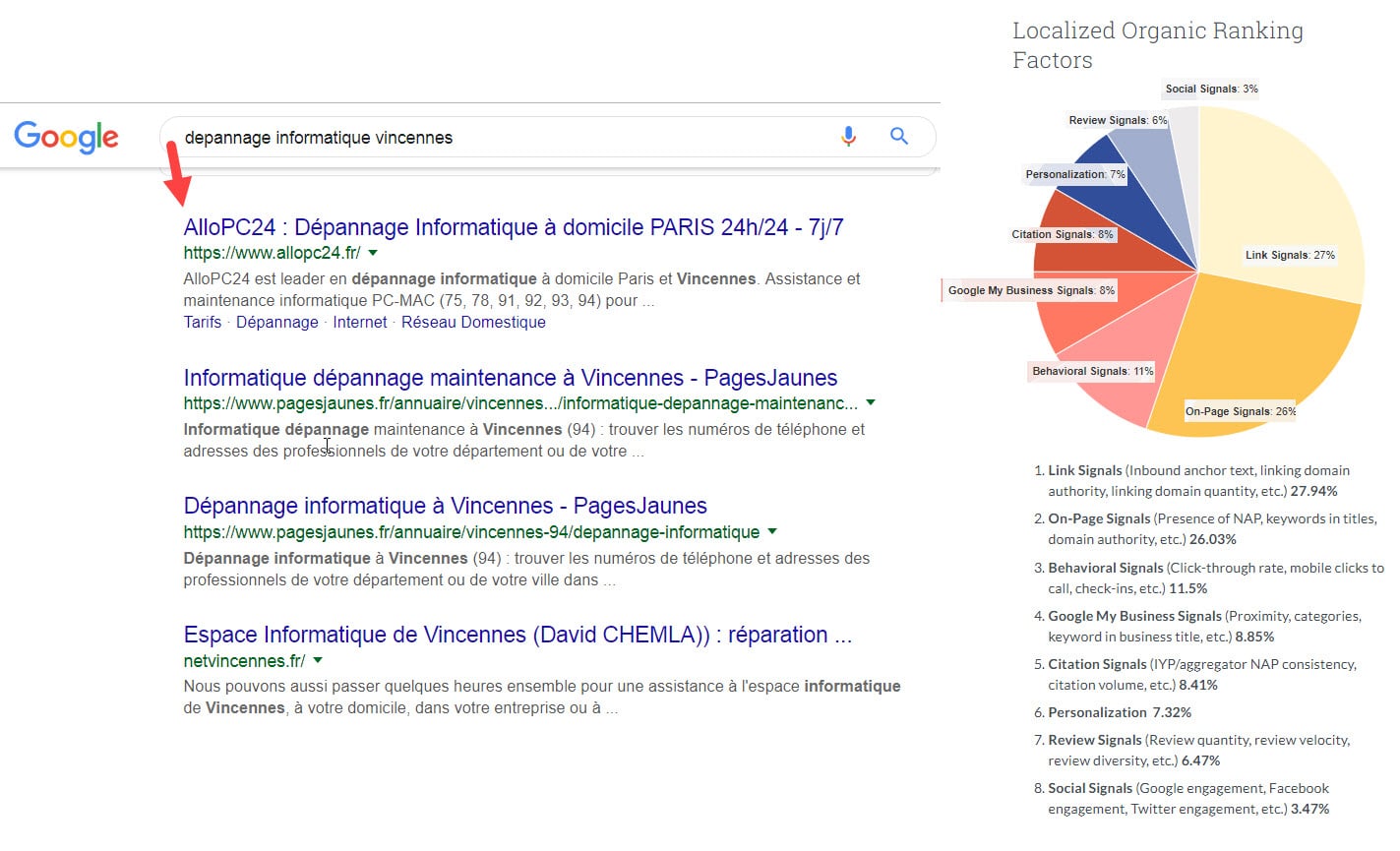1400x851 pixels.
Task: Open the dropdown next to the second PagesJaunes URL
Action: tap(772, 531)
